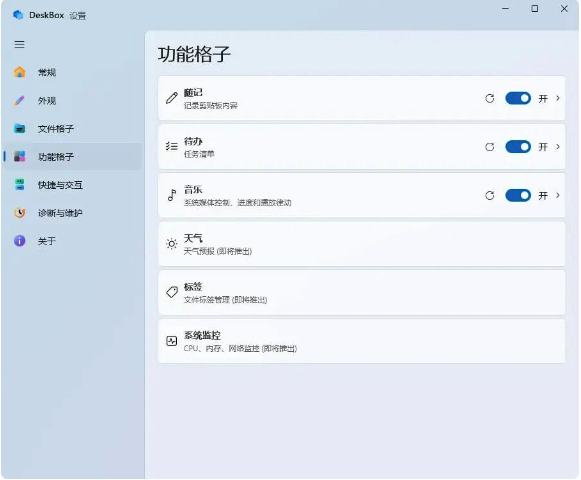Click the 功能格子 page heading
The height and width of the screenshot is (480, 581).
click(194, 54)
